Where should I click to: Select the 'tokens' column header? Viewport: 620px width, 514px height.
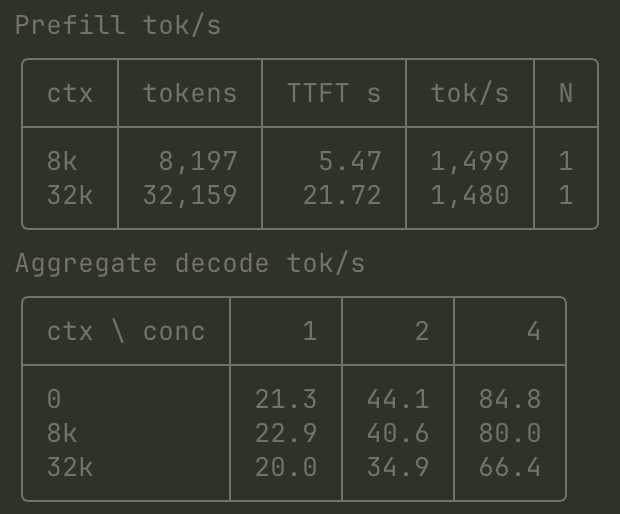190,94
